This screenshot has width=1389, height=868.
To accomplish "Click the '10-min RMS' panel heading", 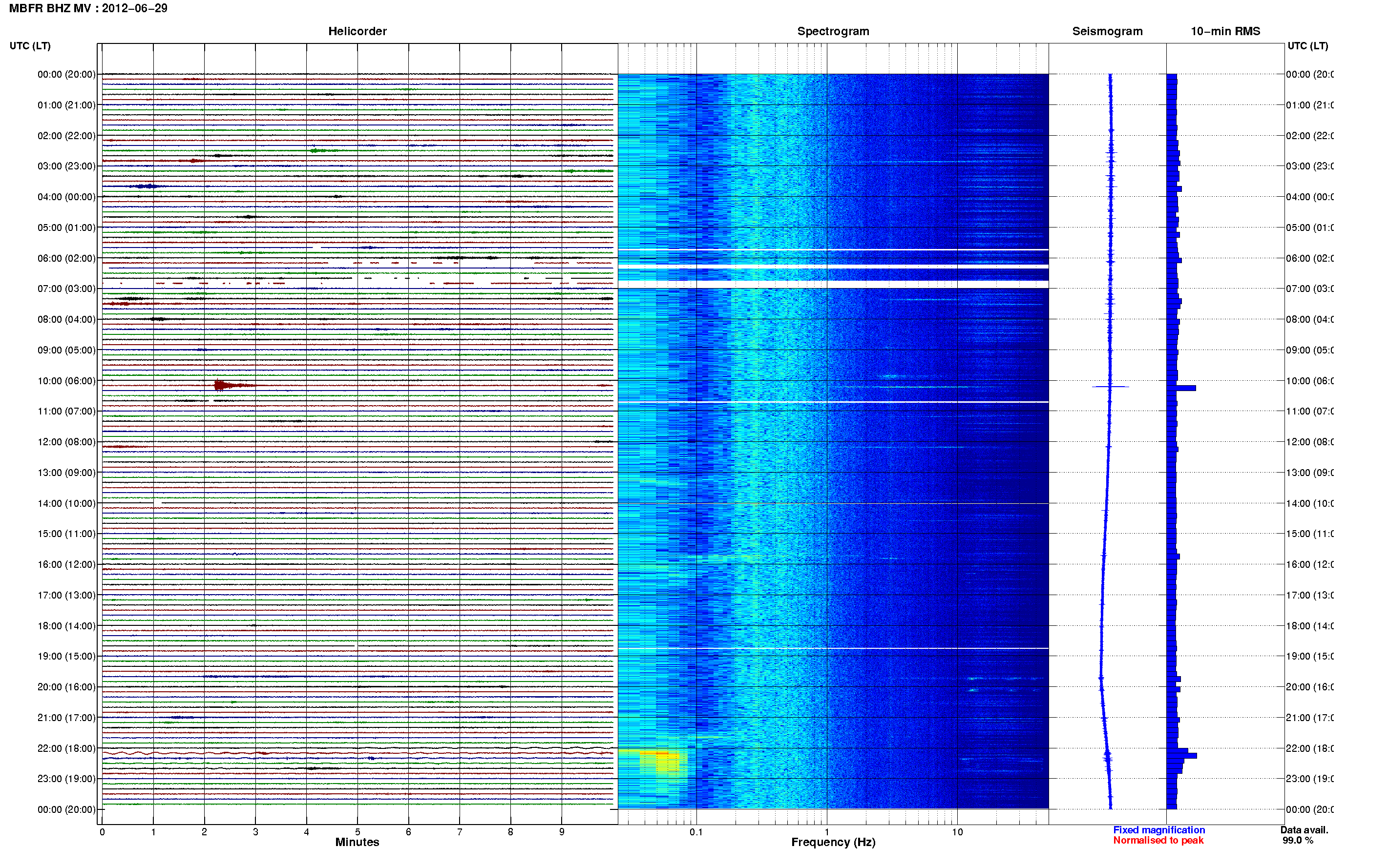I will pyautogui.click(x=1225, y=31).
